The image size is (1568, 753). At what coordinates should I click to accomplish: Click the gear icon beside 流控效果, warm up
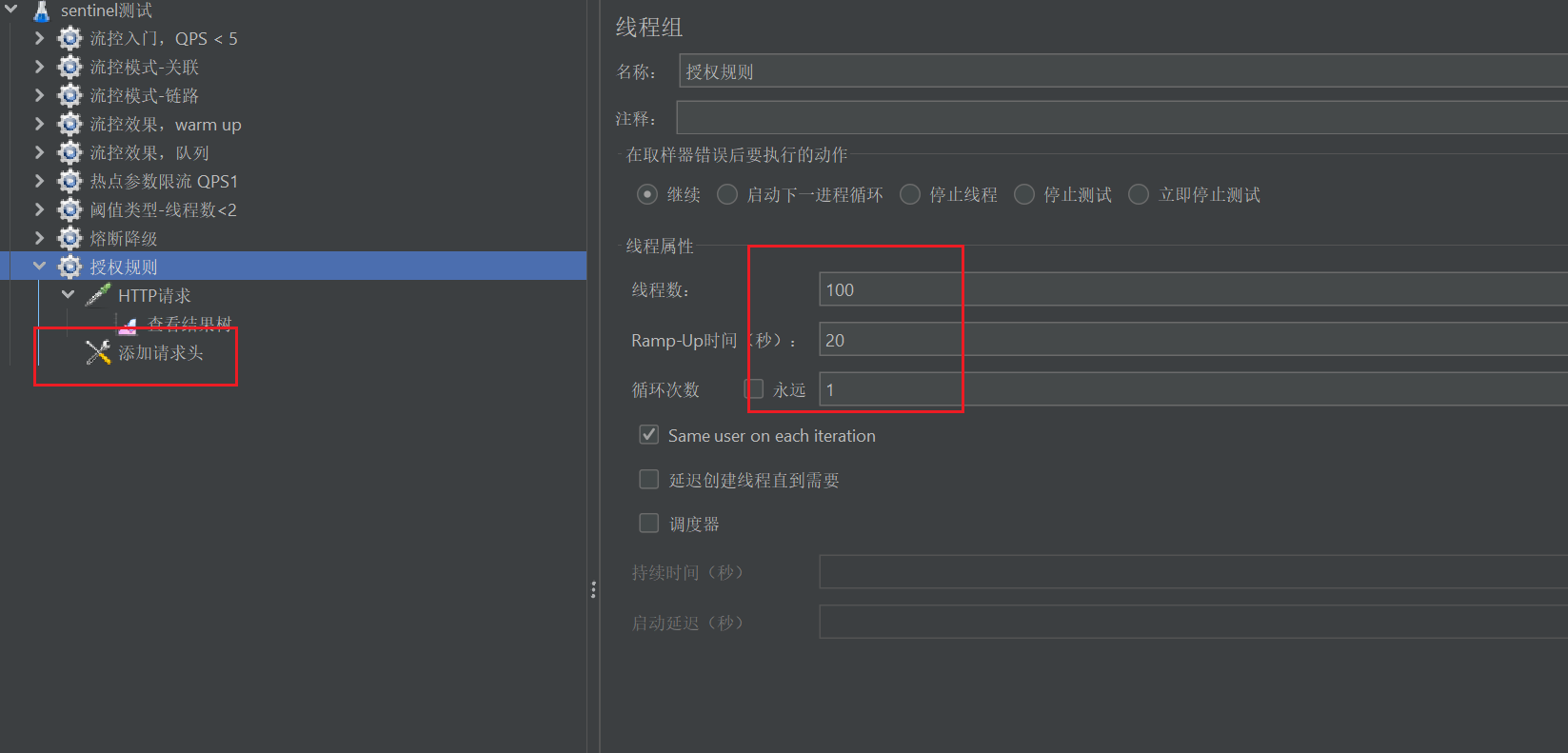(70, 124)
